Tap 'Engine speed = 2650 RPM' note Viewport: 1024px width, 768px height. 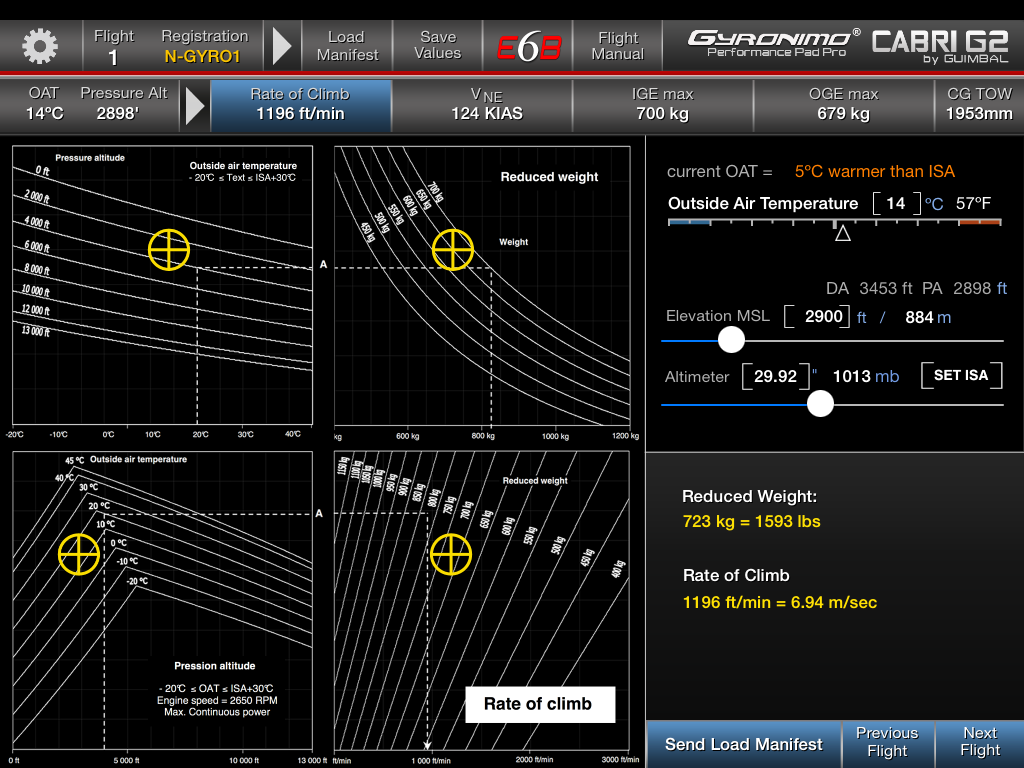tap(217, 700)
